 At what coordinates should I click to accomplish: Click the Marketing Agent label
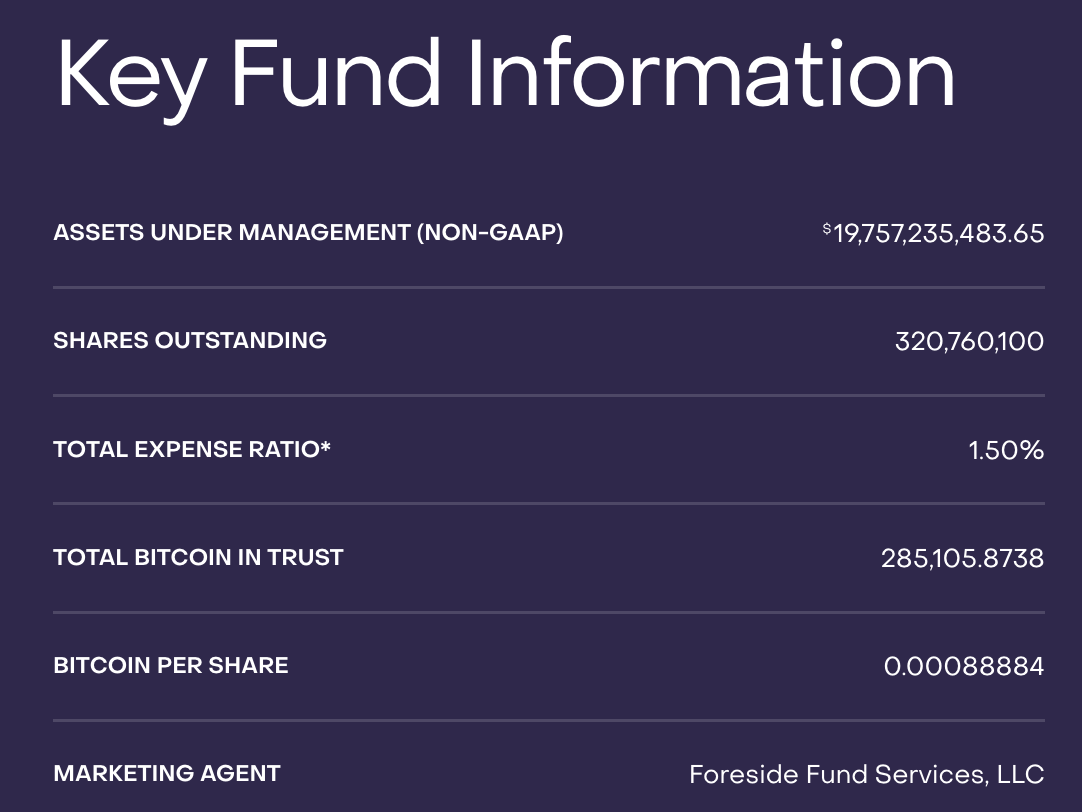167,773
